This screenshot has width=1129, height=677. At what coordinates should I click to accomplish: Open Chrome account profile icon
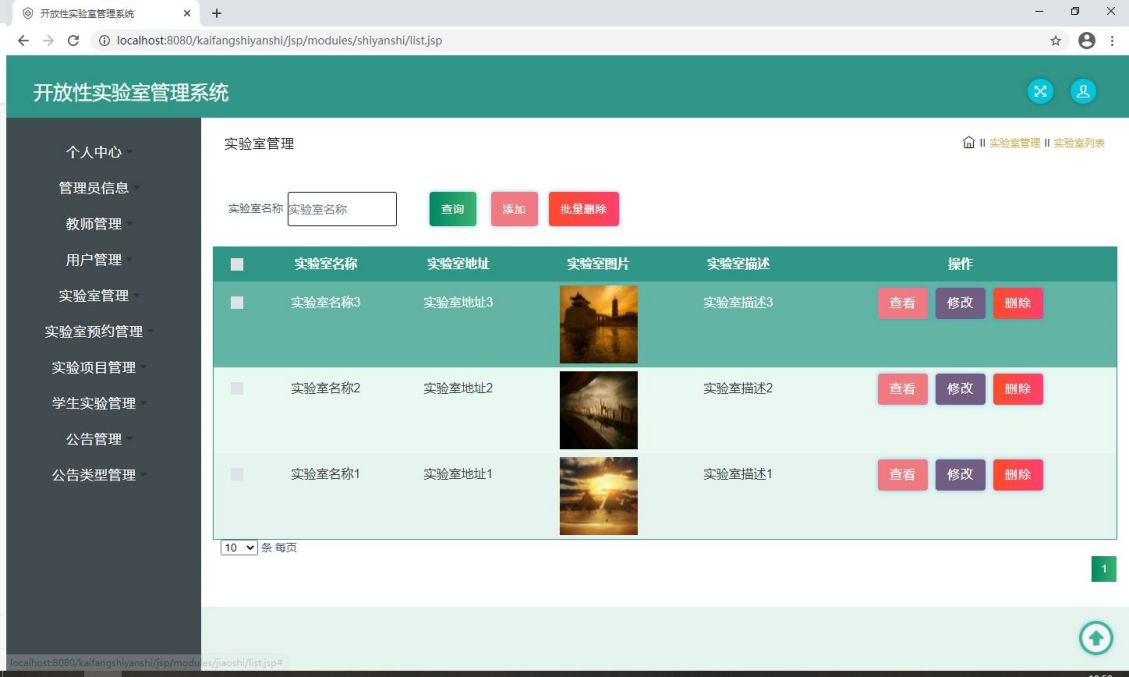point(1086,41)
